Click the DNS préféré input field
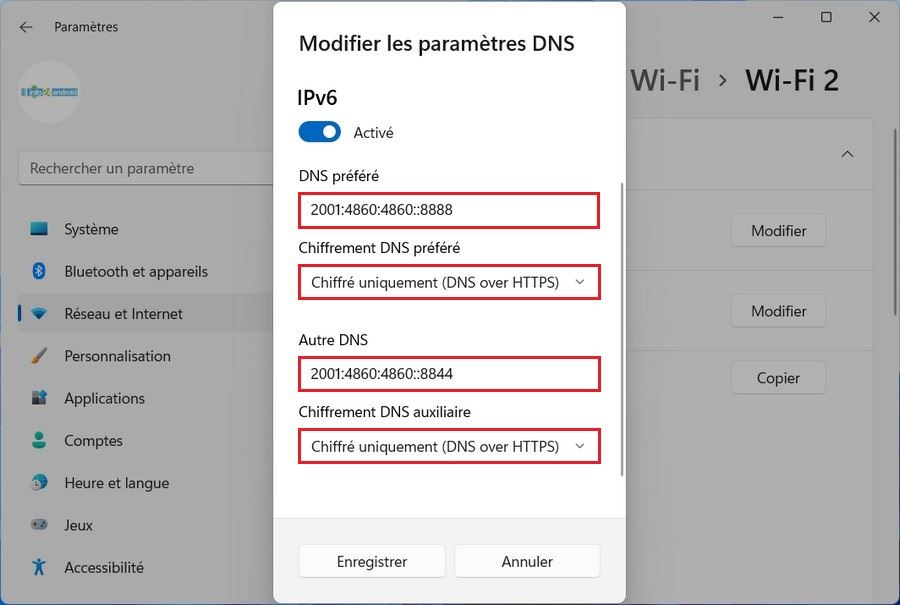Viewport: 900px width, 605px height. (448, 210)
